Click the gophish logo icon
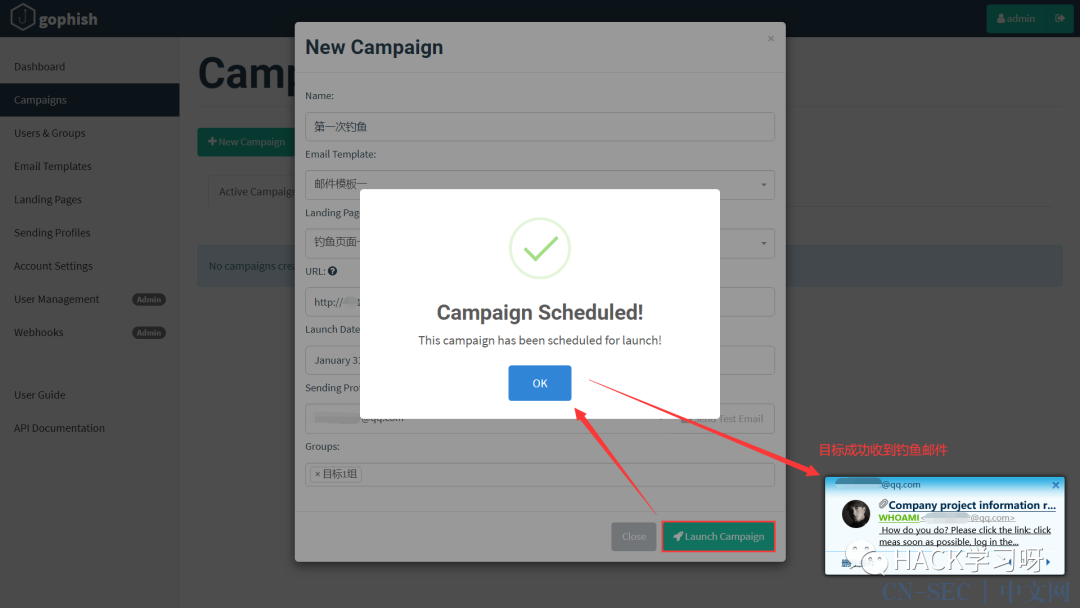 [22, 19]
